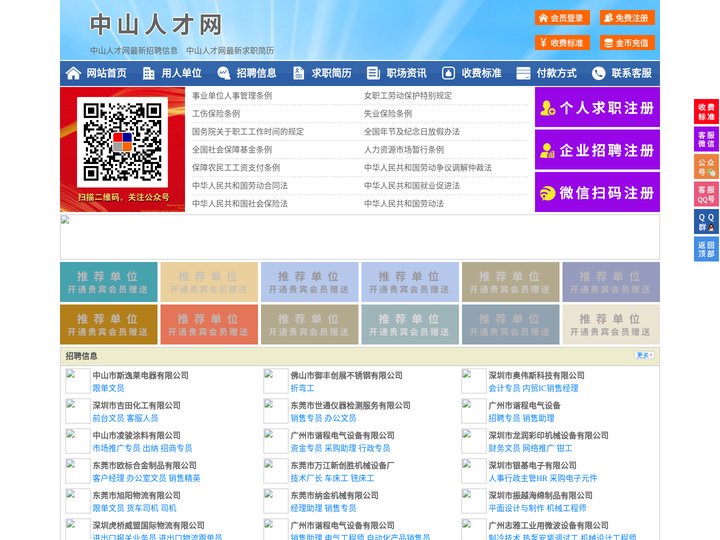
Task: Open the 网站首页 menu item
Action: point(107,73)
